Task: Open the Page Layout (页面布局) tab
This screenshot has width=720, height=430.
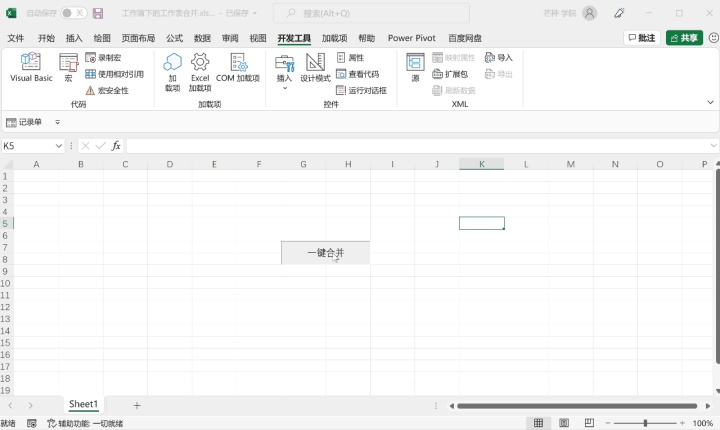Action: pyautogui.click(x=138, y=38)
